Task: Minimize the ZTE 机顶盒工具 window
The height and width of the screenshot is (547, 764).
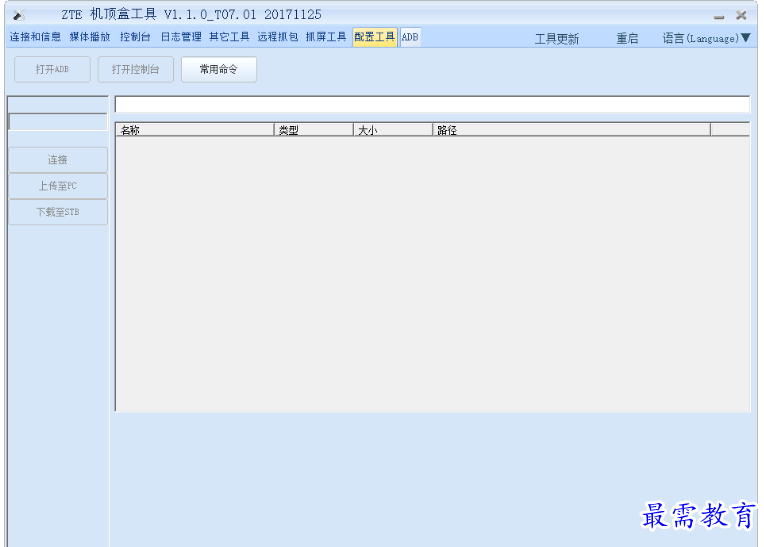Action: [x=719, y=16]
